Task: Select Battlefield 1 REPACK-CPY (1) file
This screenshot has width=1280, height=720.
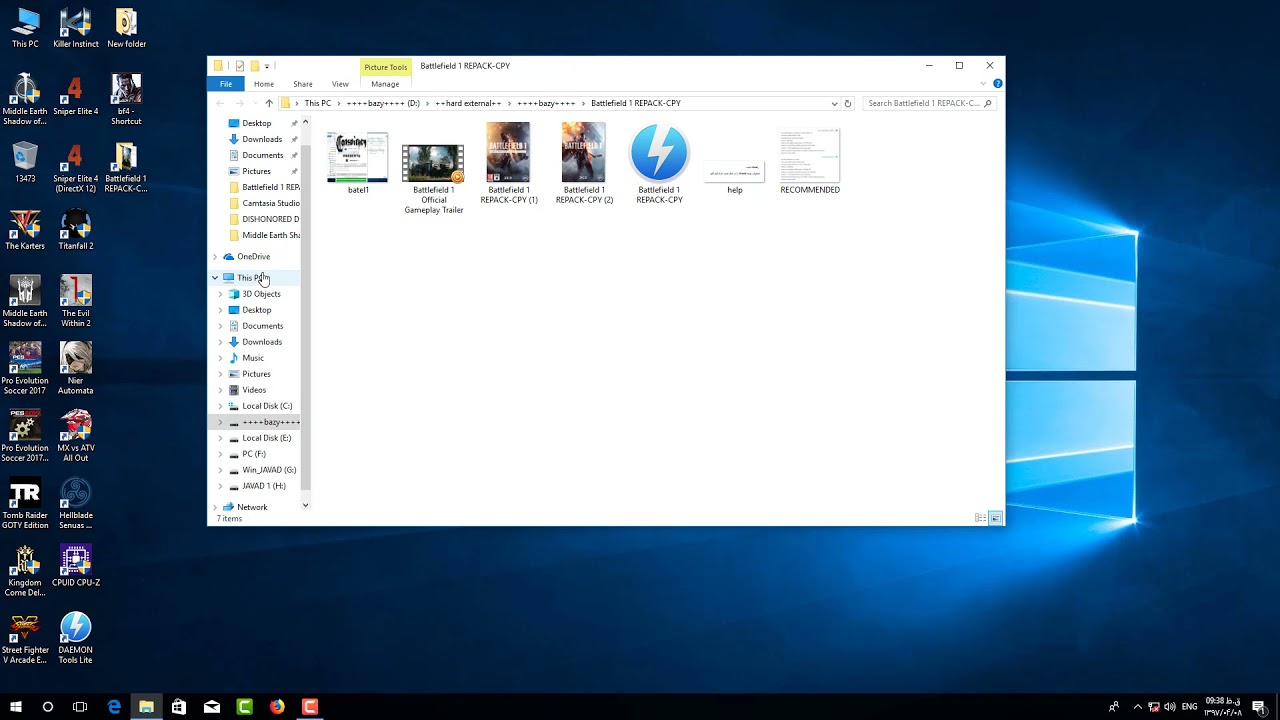Action: (x=508, y=163)
